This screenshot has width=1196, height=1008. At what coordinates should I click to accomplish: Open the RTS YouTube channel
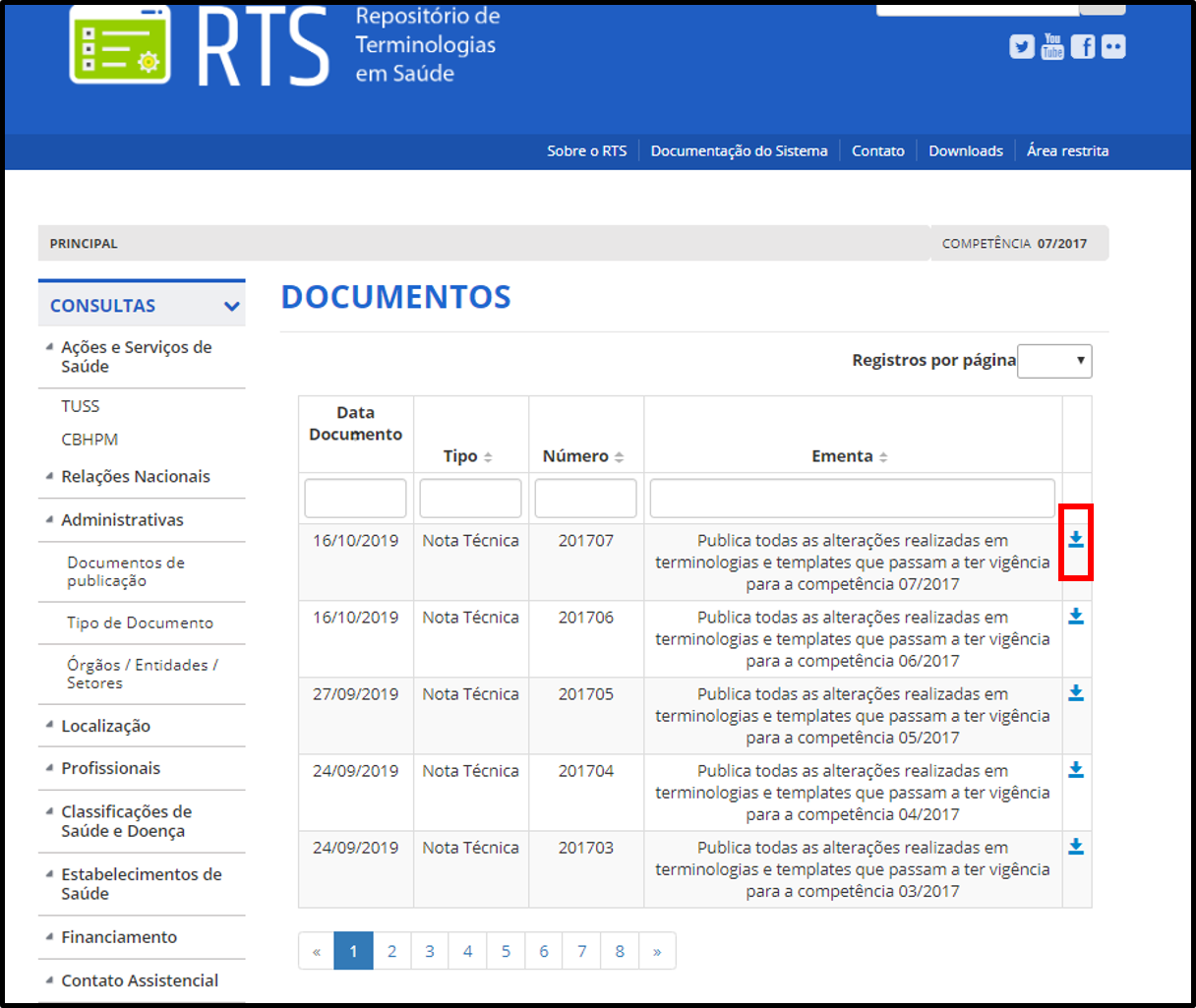click(x=1052, y=46)
